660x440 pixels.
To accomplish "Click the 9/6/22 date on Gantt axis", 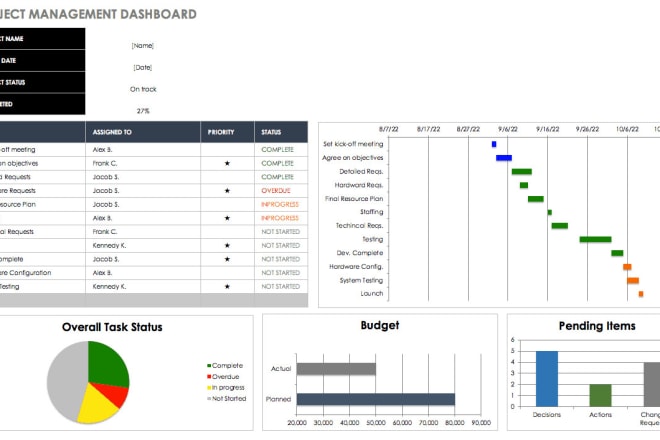I will 508,129.
